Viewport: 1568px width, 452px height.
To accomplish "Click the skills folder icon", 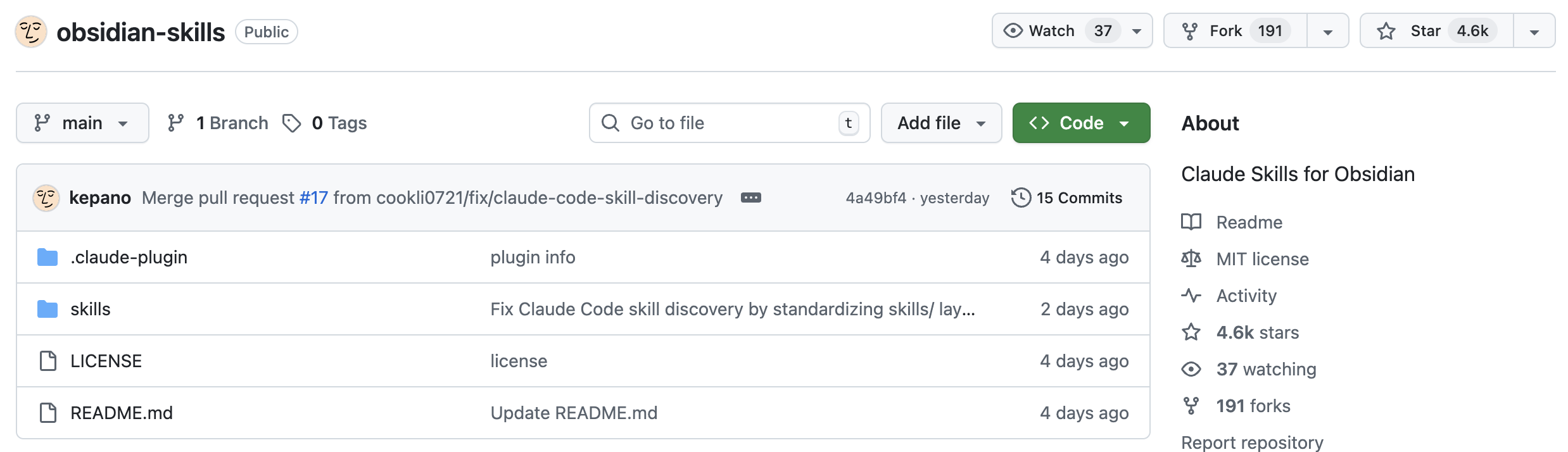I will (47, 309).
